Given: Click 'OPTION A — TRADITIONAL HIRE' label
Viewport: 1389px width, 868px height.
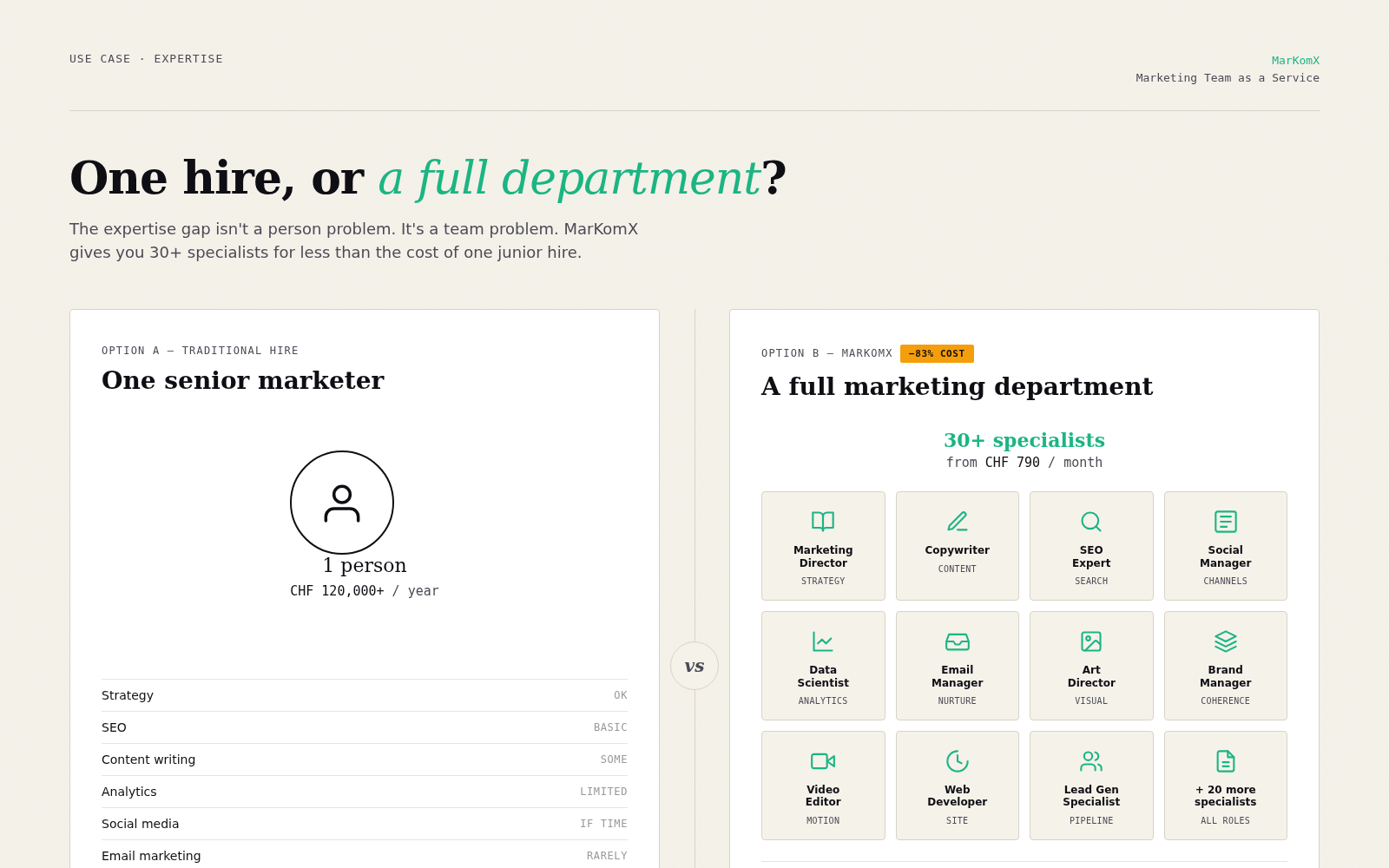Looking at the screenshot, I should (200, 351).
